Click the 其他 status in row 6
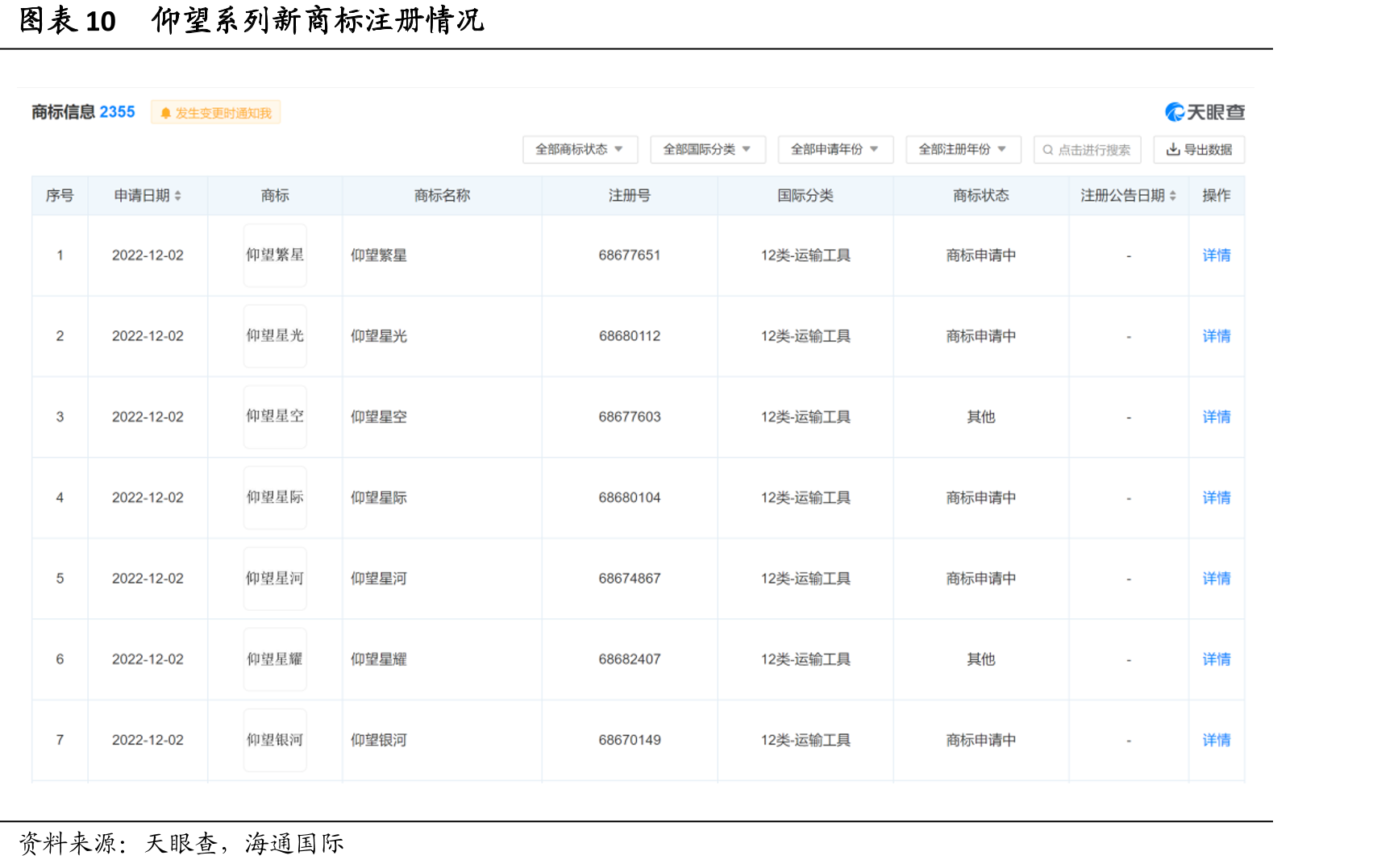Image resolution: width=1398 pixels, height=868 pixels. coord(981,659)
